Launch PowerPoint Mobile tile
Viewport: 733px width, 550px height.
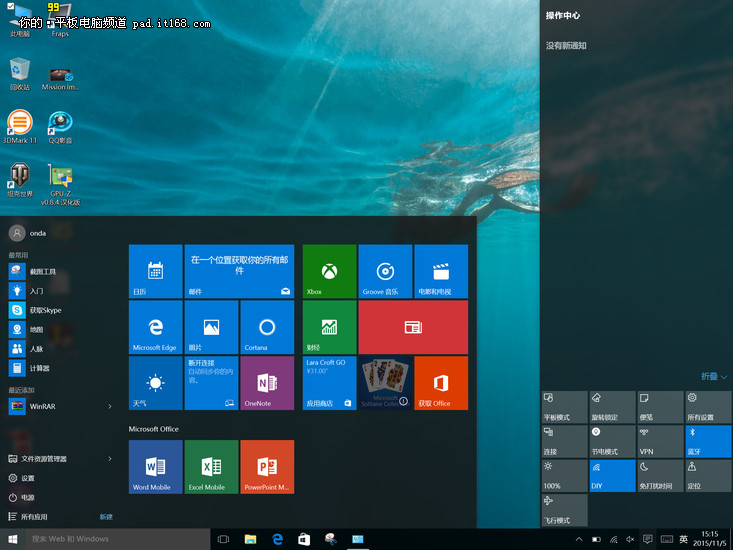tap(267, 466)
